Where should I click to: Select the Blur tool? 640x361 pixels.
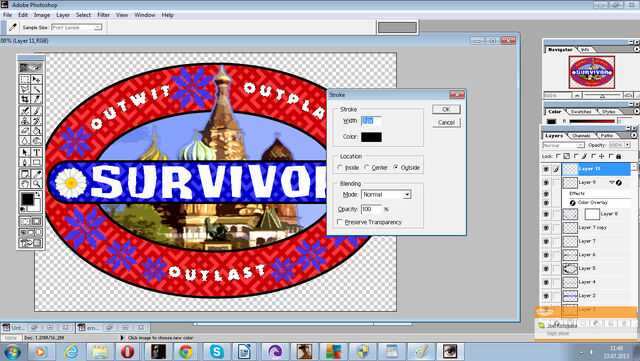pyautogui.click(x=25, y=141)
